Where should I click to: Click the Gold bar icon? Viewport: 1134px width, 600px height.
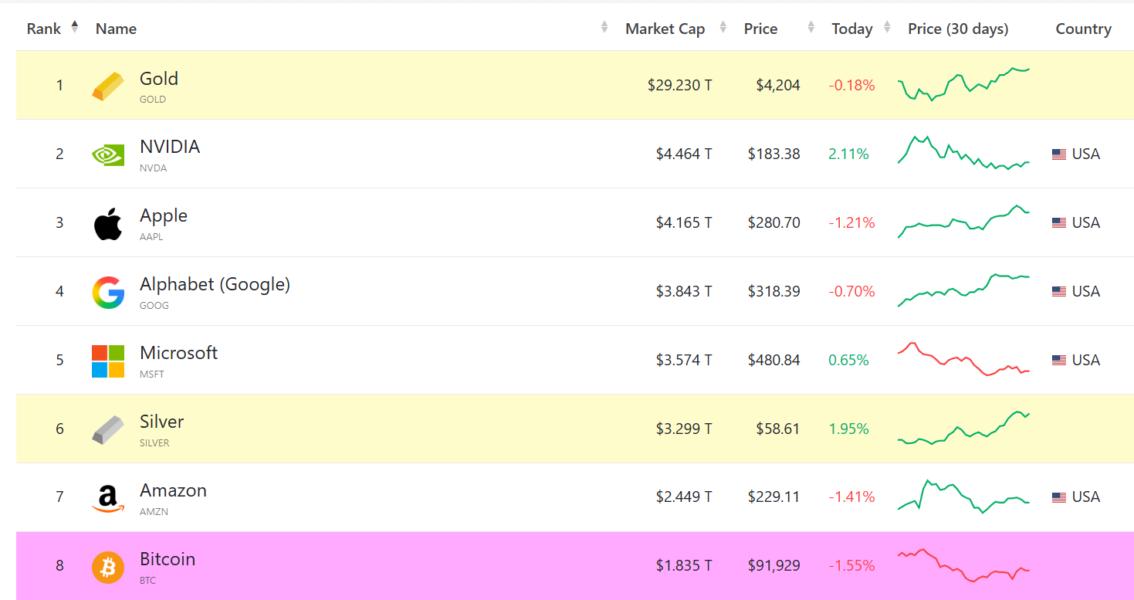pyautogui.click(x=108, y=86)
